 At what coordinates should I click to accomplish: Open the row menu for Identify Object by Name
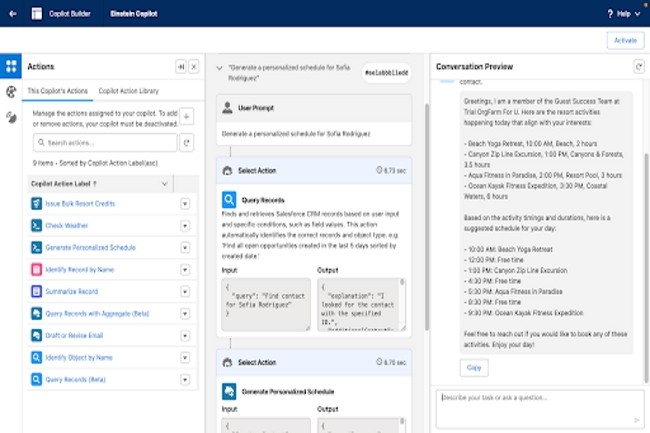click(185, 358)
